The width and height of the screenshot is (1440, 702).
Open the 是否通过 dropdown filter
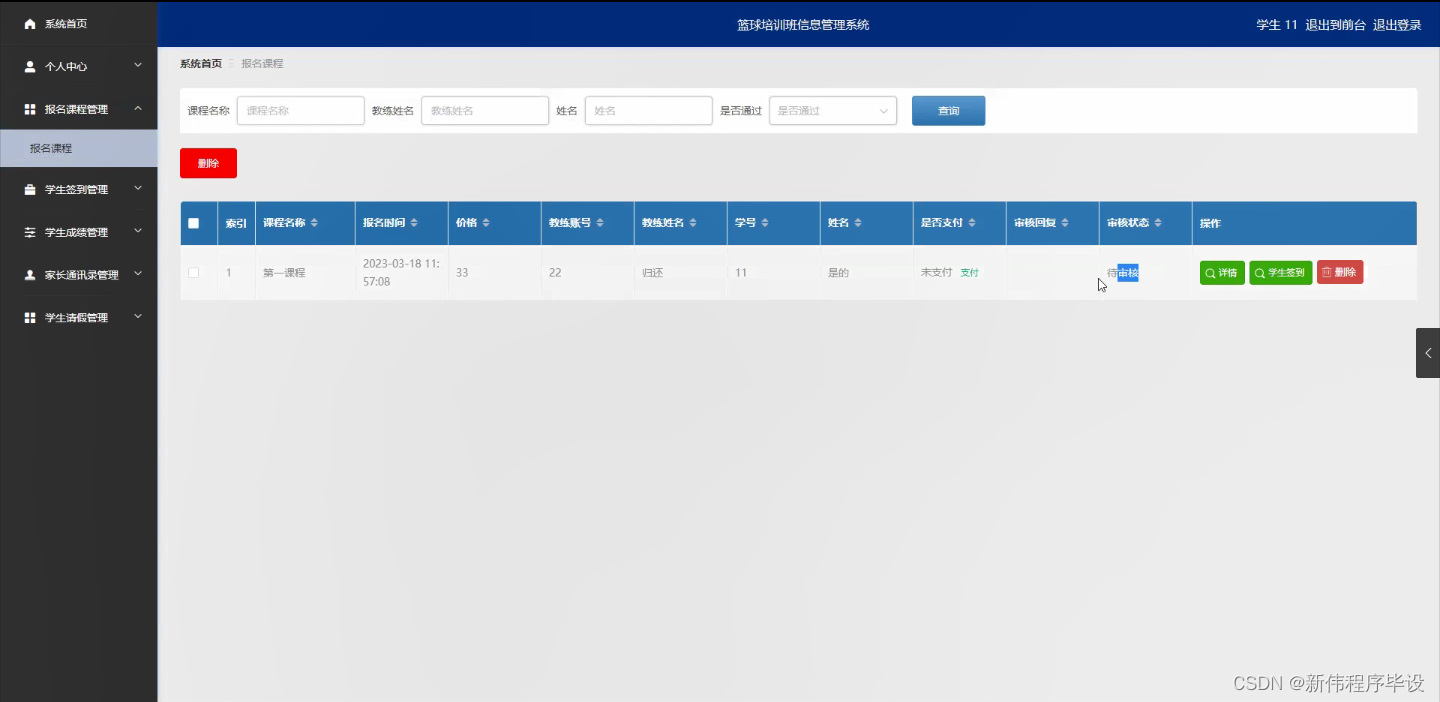tap(833, 111)
